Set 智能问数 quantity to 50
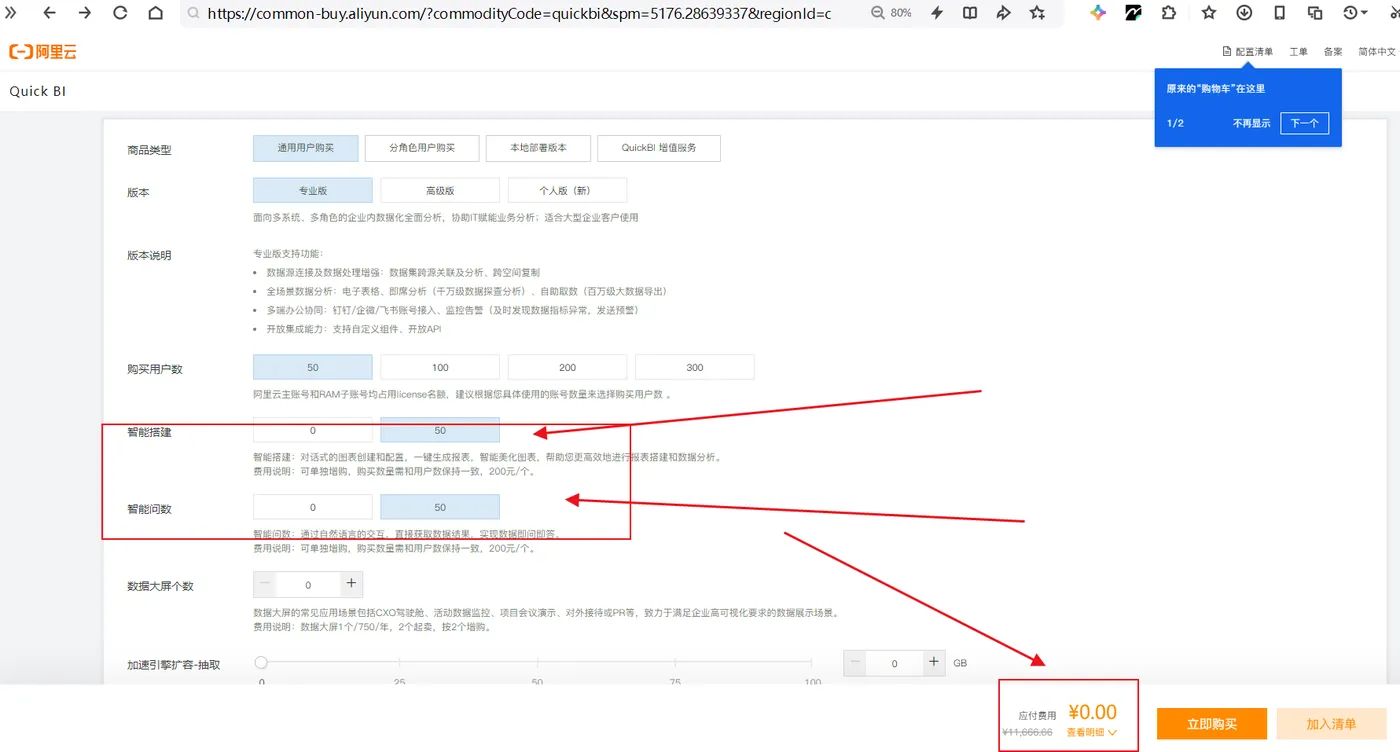Viewport: 1400px width, 752px height. [440, 507]
